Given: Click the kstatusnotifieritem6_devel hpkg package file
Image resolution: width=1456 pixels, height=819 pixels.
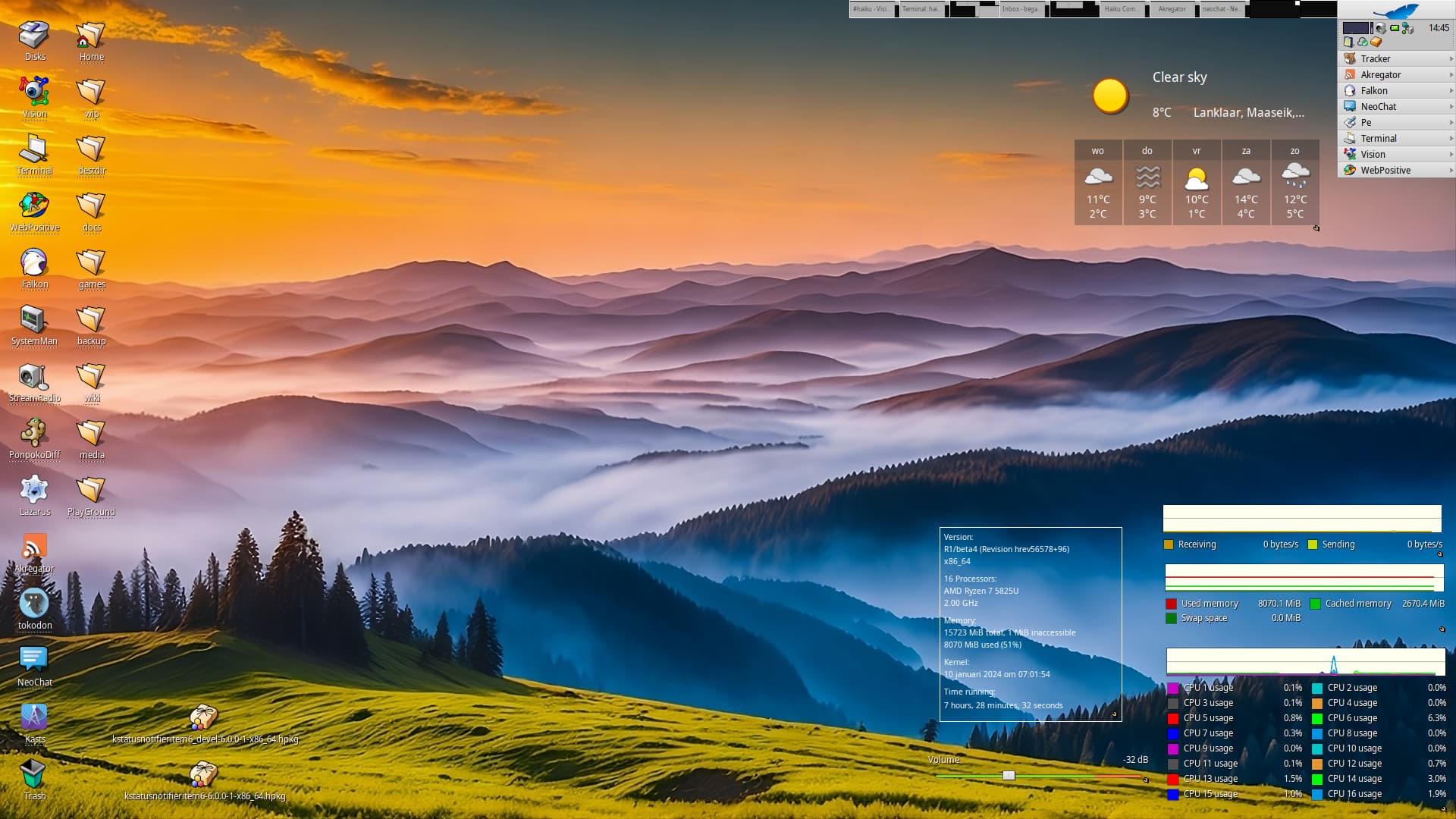Looking at the screenshot, I should tap(204, 718).
